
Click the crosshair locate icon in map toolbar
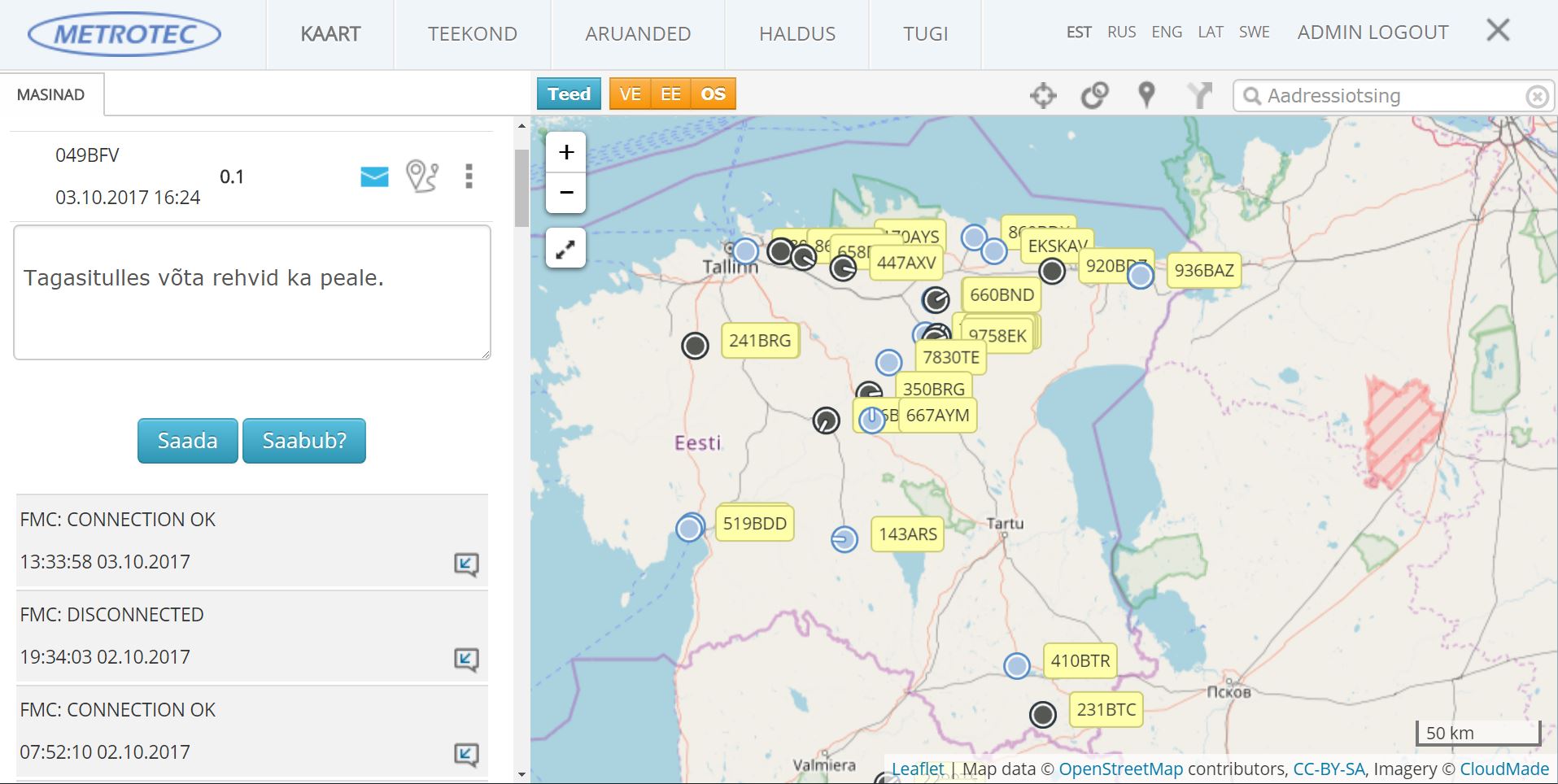tap(1043, 96)
